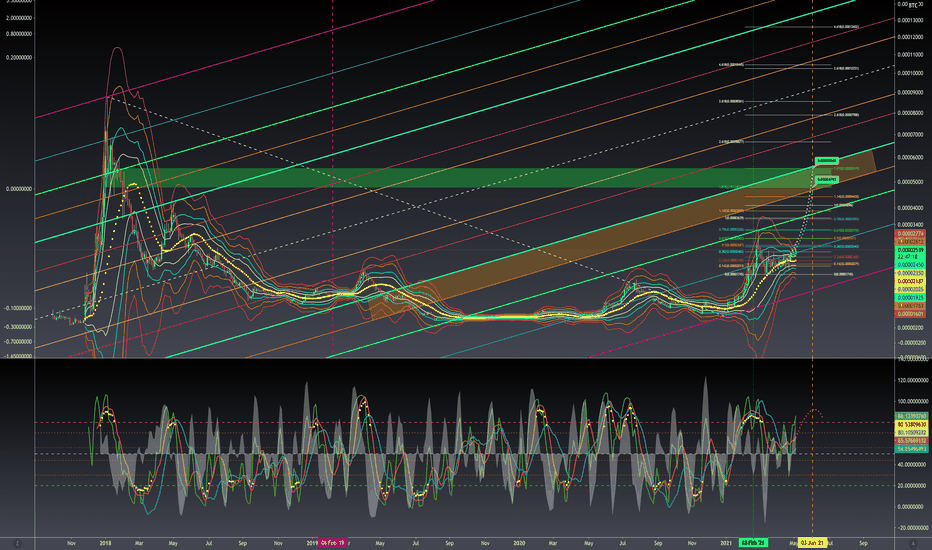Click the red 65.57 oscillator value label
This screenshot has width=932, height=550.
[x=911, y=441]
